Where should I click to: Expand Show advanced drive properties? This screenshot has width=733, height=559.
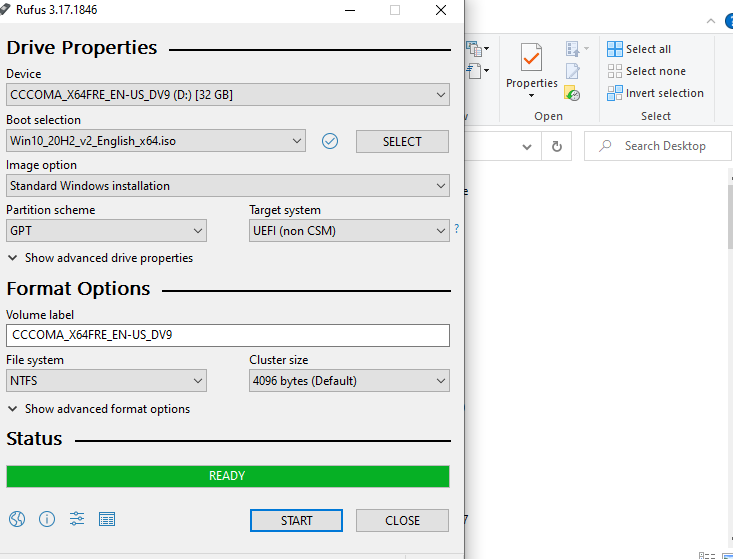[x=100, y=258]
